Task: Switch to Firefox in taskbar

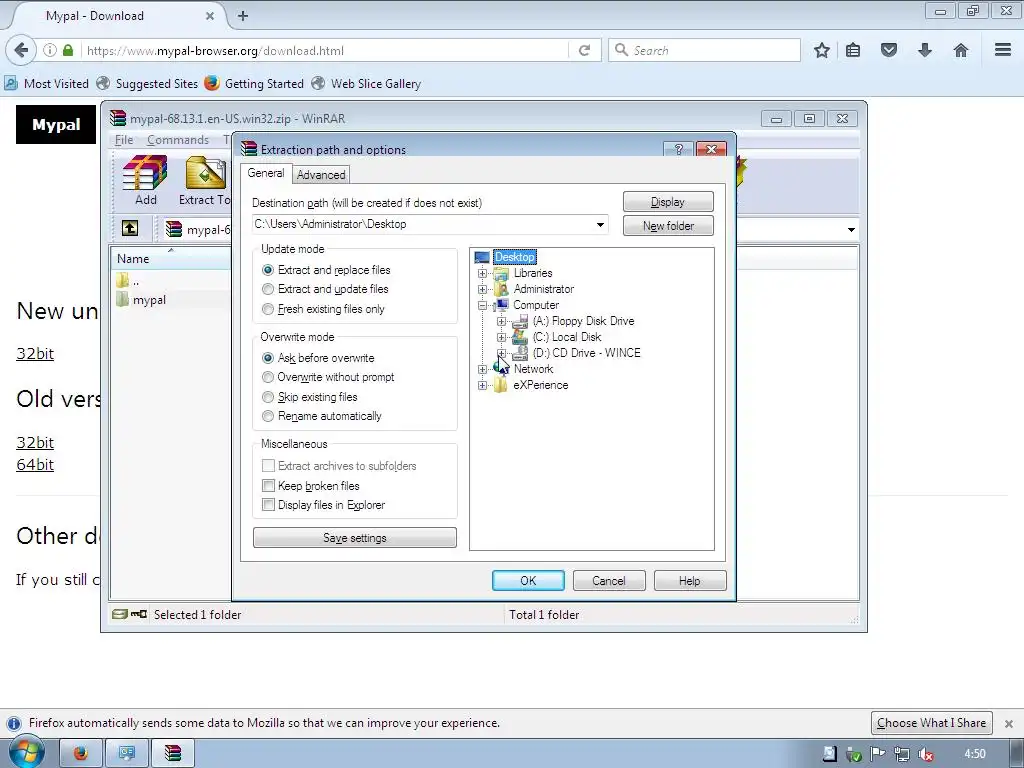Action: pyautogui.click(x=80, y=753)
